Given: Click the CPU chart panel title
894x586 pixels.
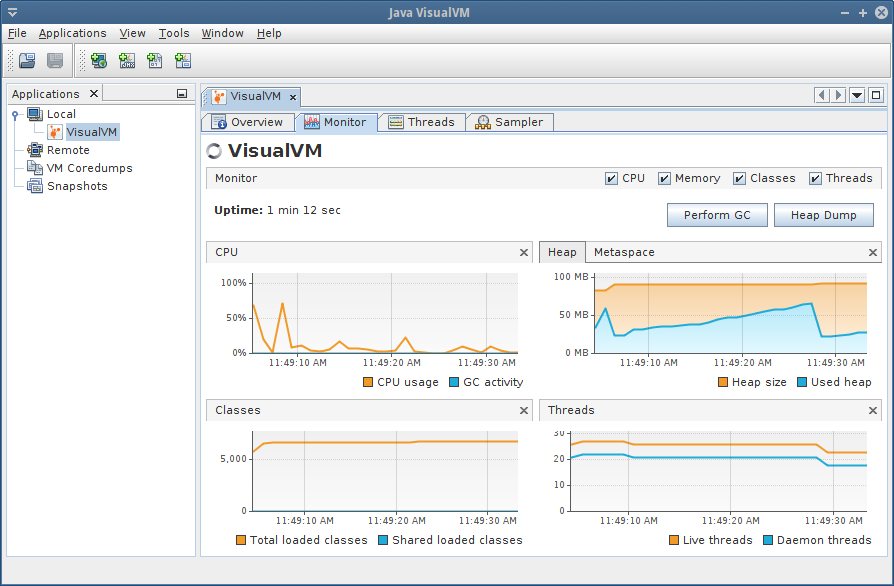Looking at the screenshot, I should click(x=226, y=252).
